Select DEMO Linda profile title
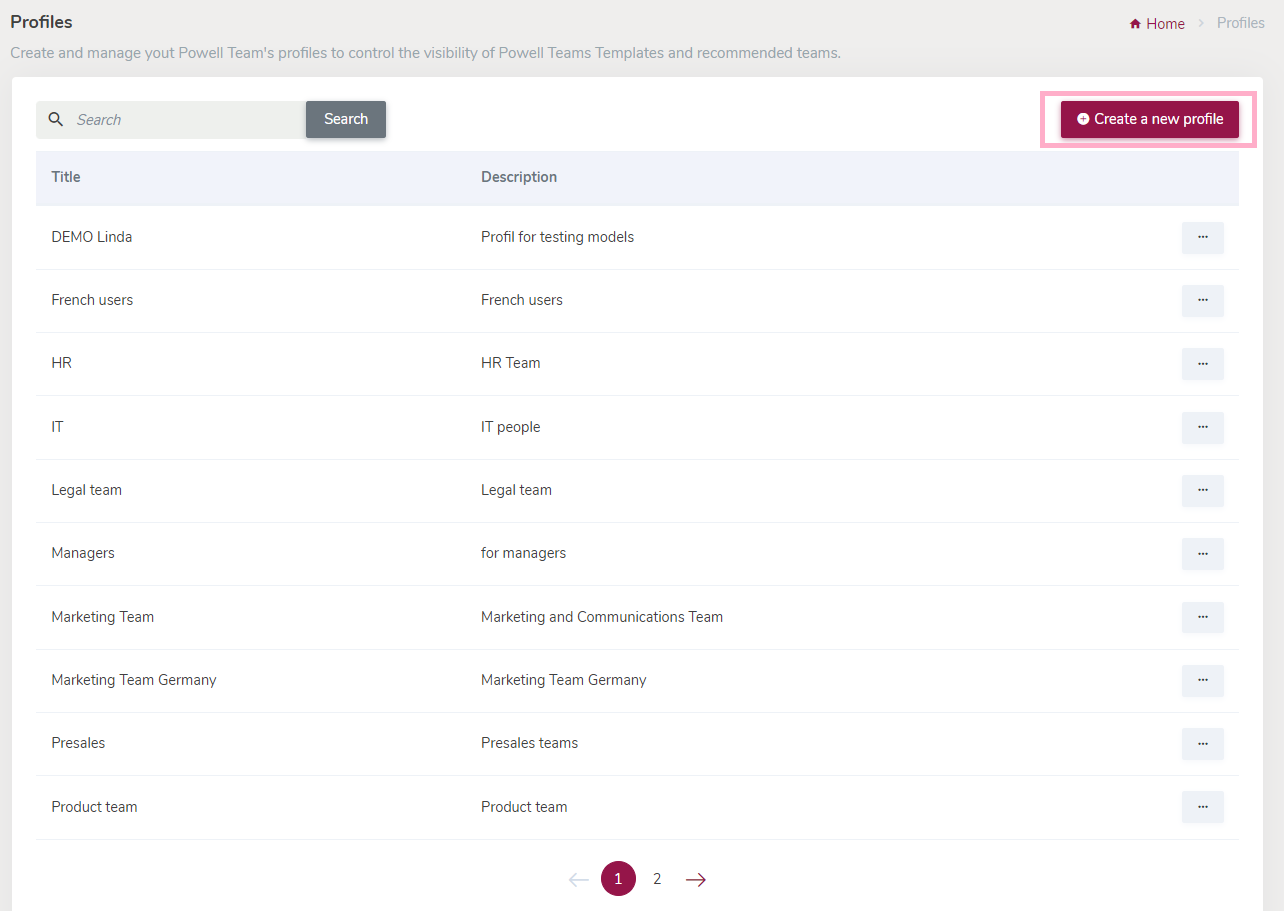Image resolution: width=1284 pixels, height=911 pixels. (x=92, y=237)
